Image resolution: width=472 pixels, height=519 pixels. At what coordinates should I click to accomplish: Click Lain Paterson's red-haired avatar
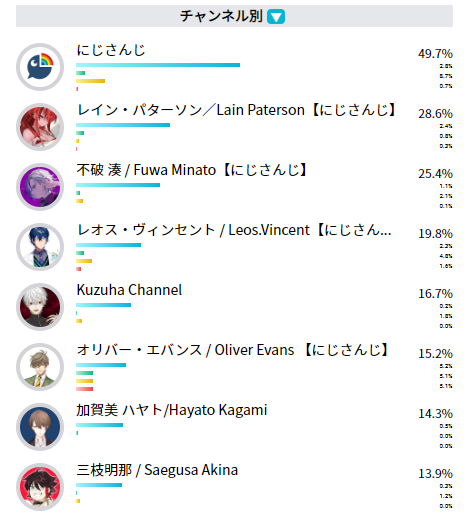[x=40, y=127]
